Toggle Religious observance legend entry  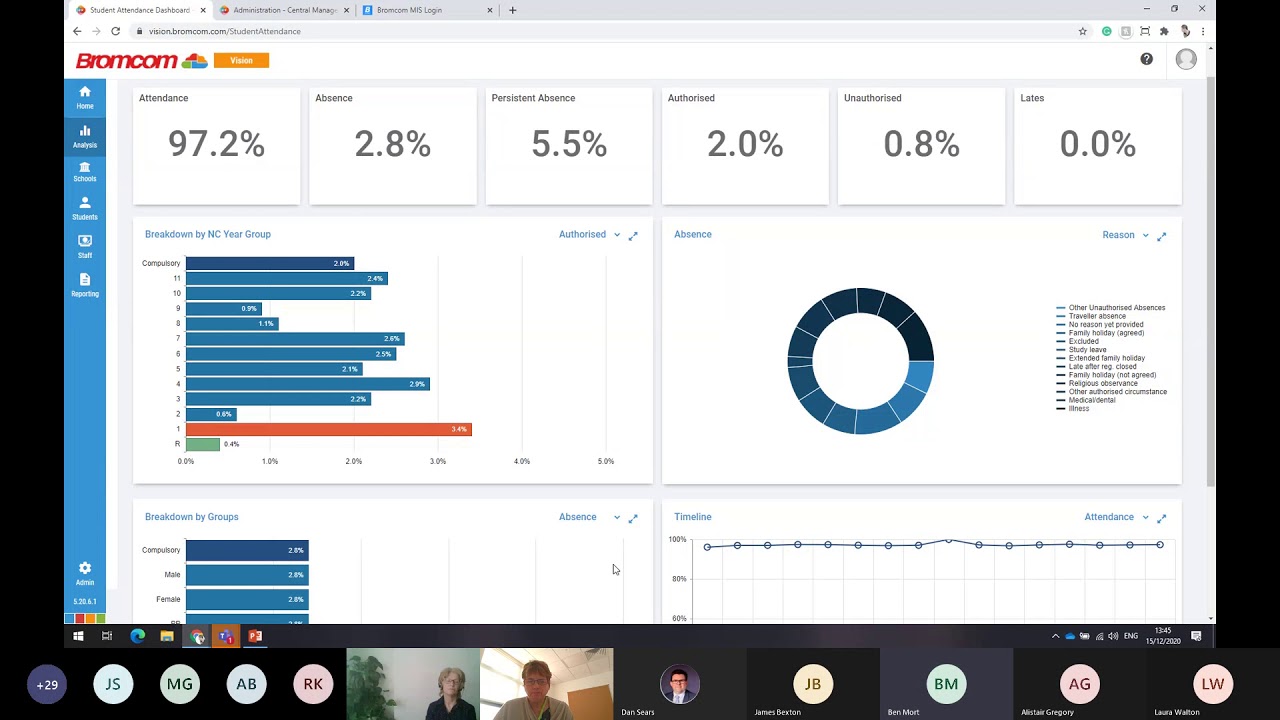[1098, 383]
